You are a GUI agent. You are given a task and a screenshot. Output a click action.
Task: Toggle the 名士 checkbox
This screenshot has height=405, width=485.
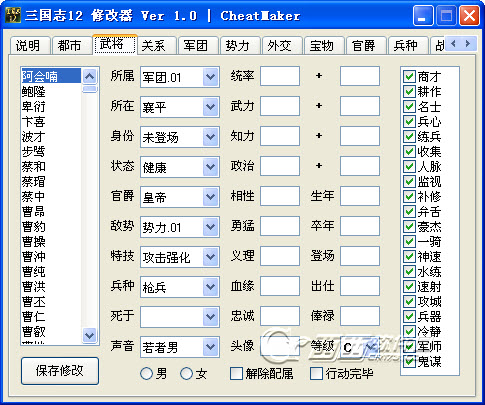409,106
